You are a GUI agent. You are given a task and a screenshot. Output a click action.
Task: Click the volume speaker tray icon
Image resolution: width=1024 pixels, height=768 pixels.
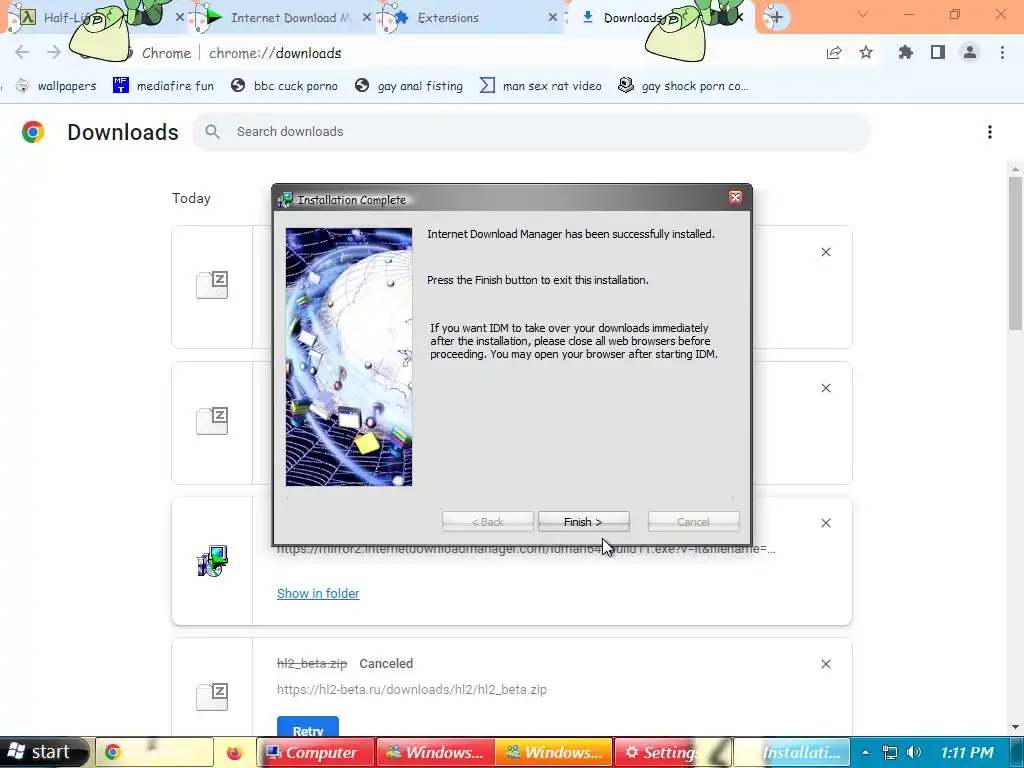(914, 752)
